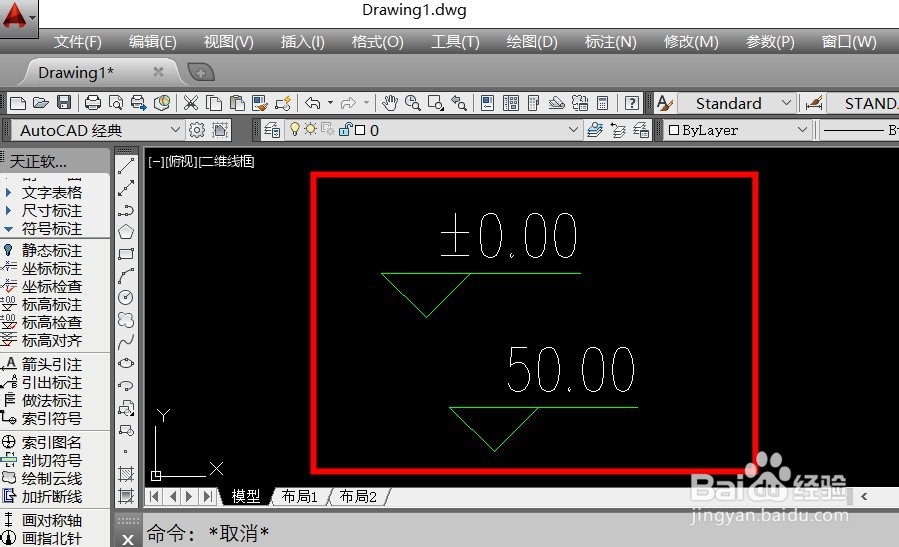Open plot preview
The width and height of the screenshot is (899, 547).
pos(115,103)
